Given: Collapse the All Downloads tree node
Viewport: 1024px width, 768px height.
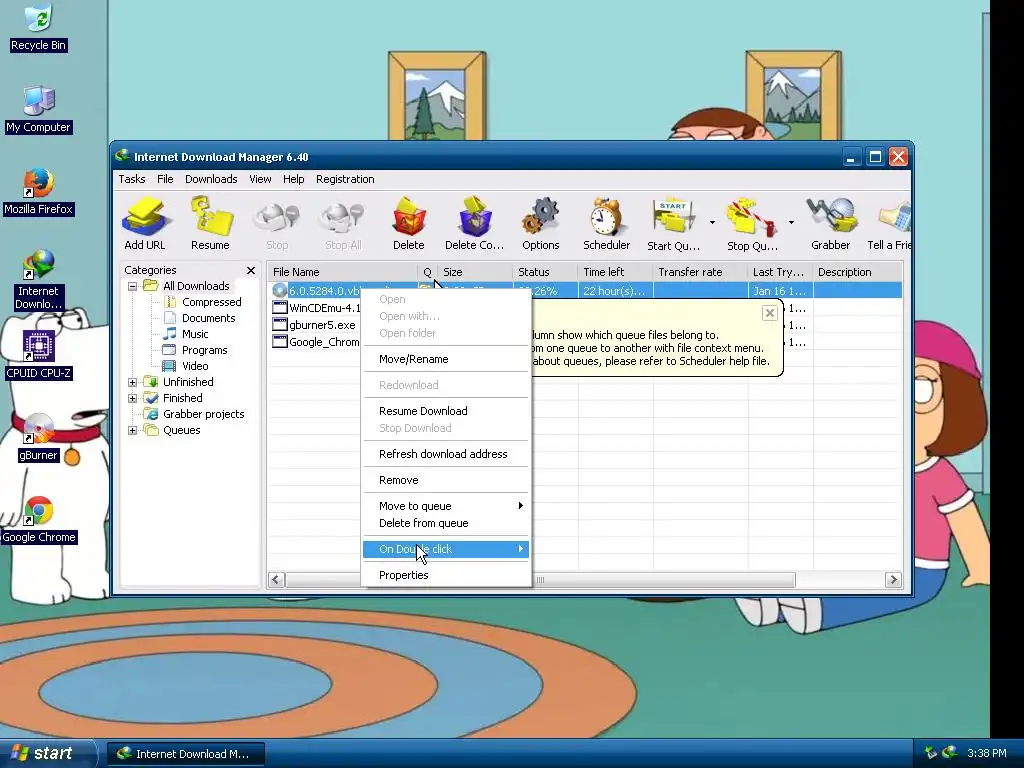Looking at the screenshot, I should click(133, 286).
